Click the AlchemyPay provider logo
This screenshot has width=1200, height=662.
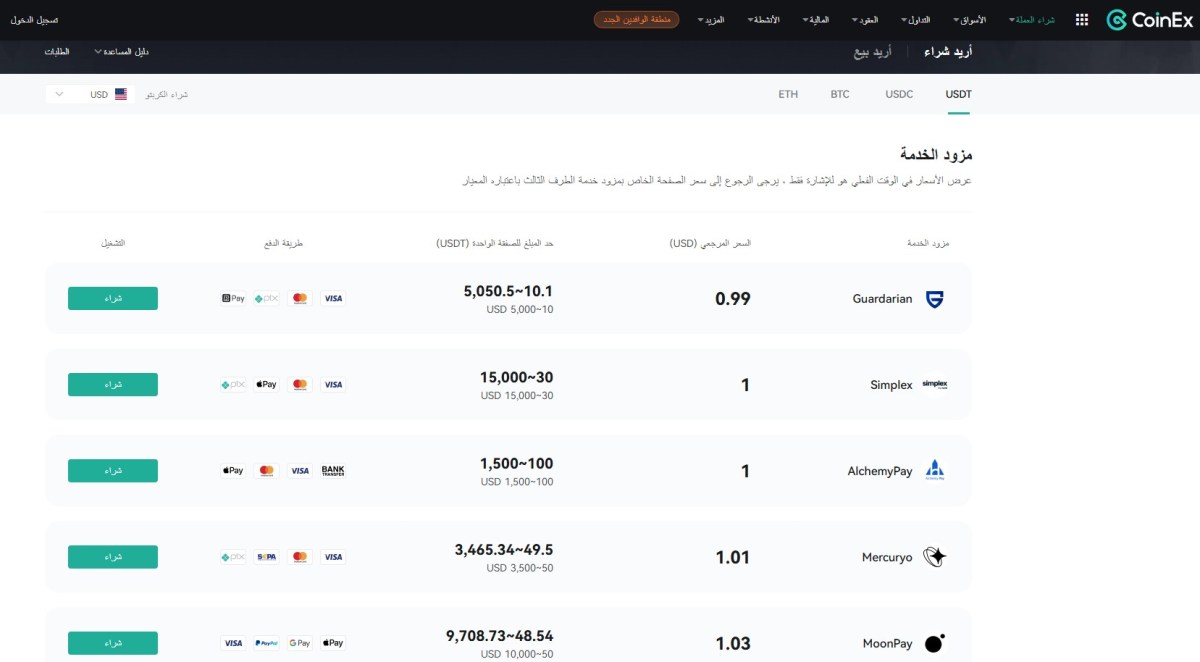pos(934,471)
